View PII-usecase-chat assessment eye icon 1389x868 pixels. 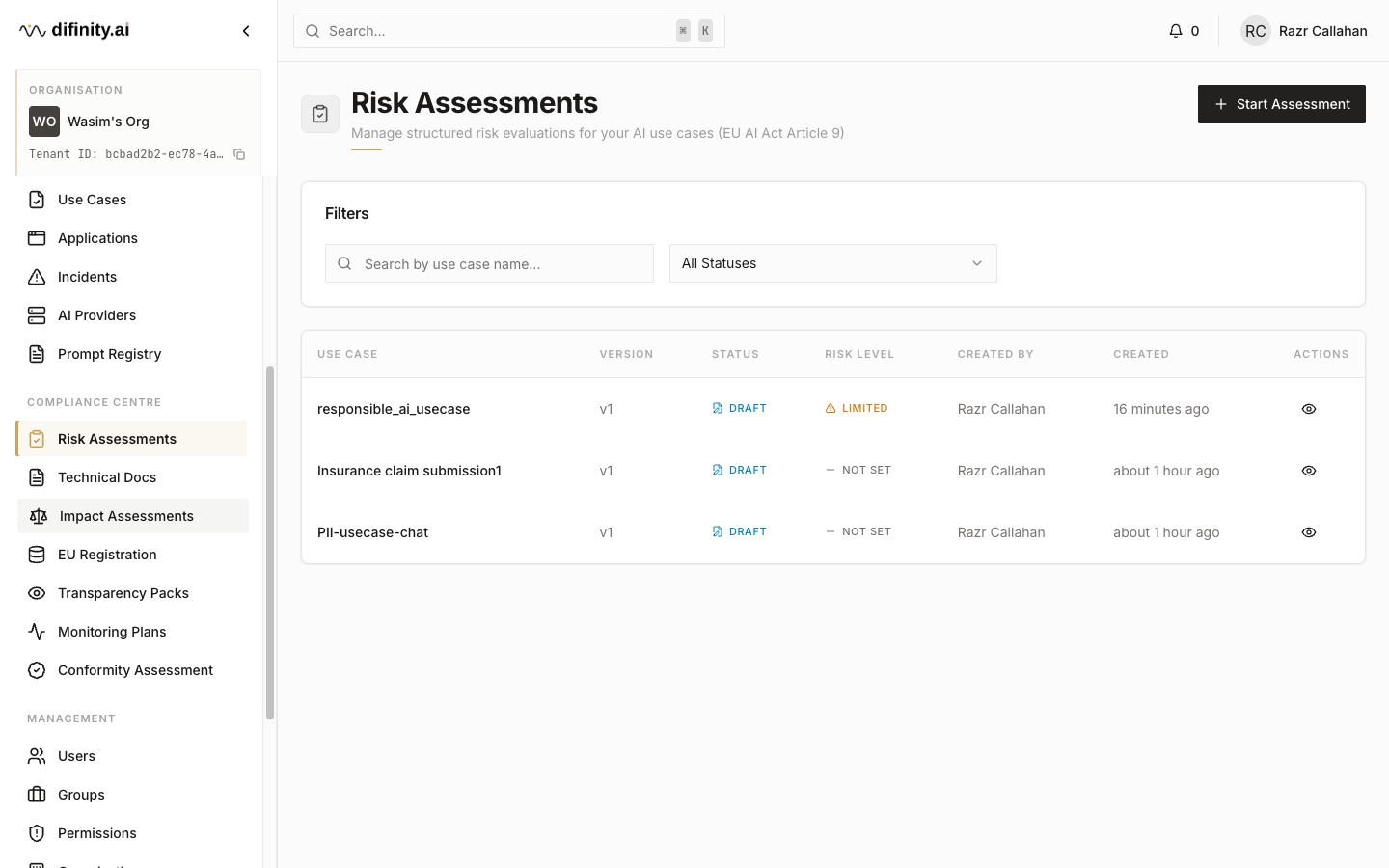[x=1309, y=532]
